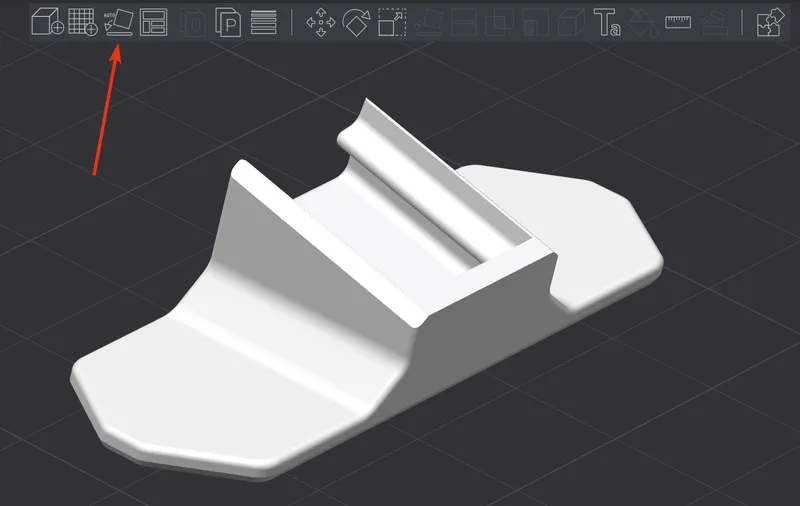Viewport: 800px width, 506px height.
Task: Click the dimmed Cut tool icon
Action: tap(464, 22)
